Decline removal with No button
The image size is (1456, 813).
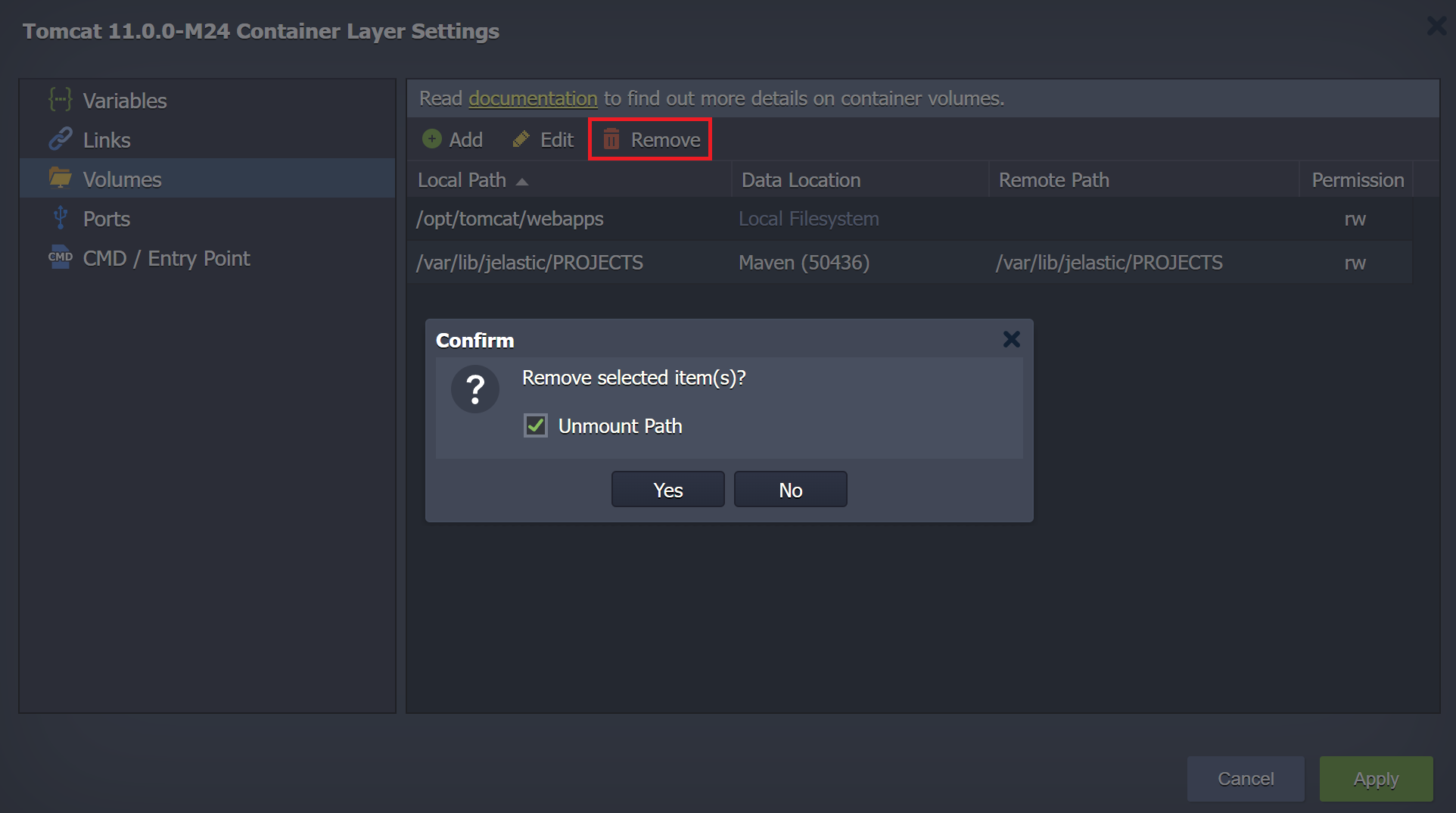tap(791, 490)
